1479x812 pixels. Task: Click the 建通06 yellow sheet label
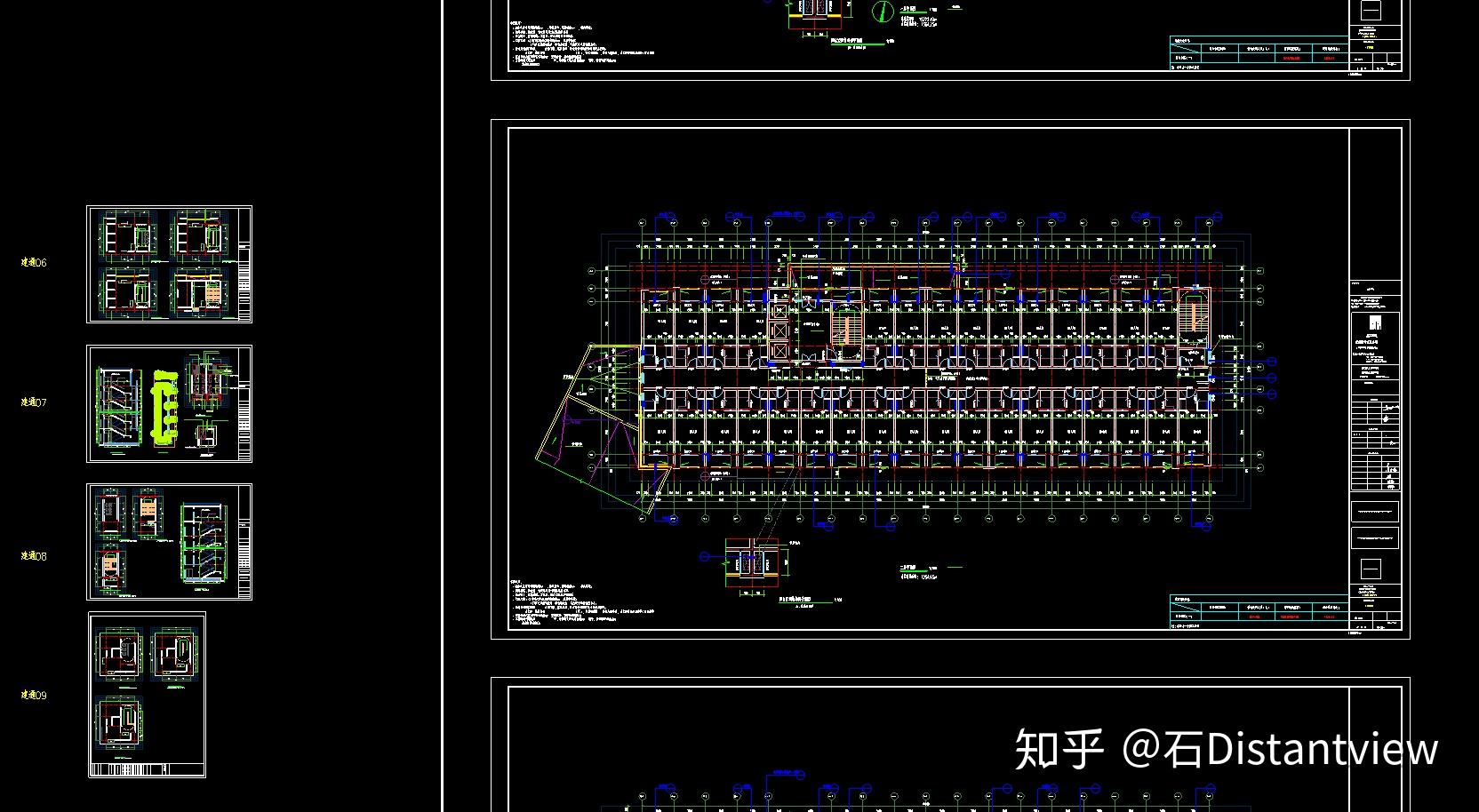(x=34, y=263)
